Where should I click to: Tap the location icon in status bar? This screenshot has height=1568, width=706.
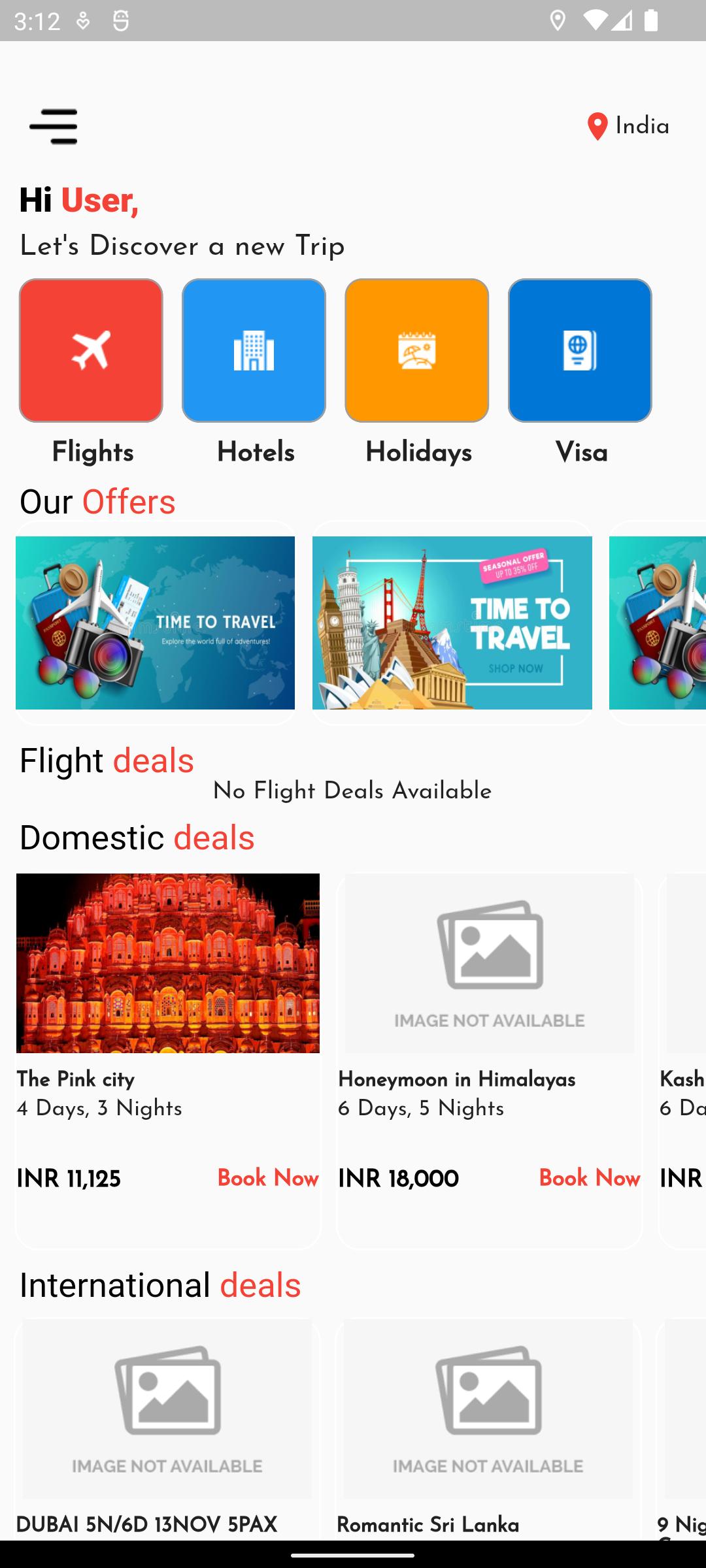[x=558, y=21]
